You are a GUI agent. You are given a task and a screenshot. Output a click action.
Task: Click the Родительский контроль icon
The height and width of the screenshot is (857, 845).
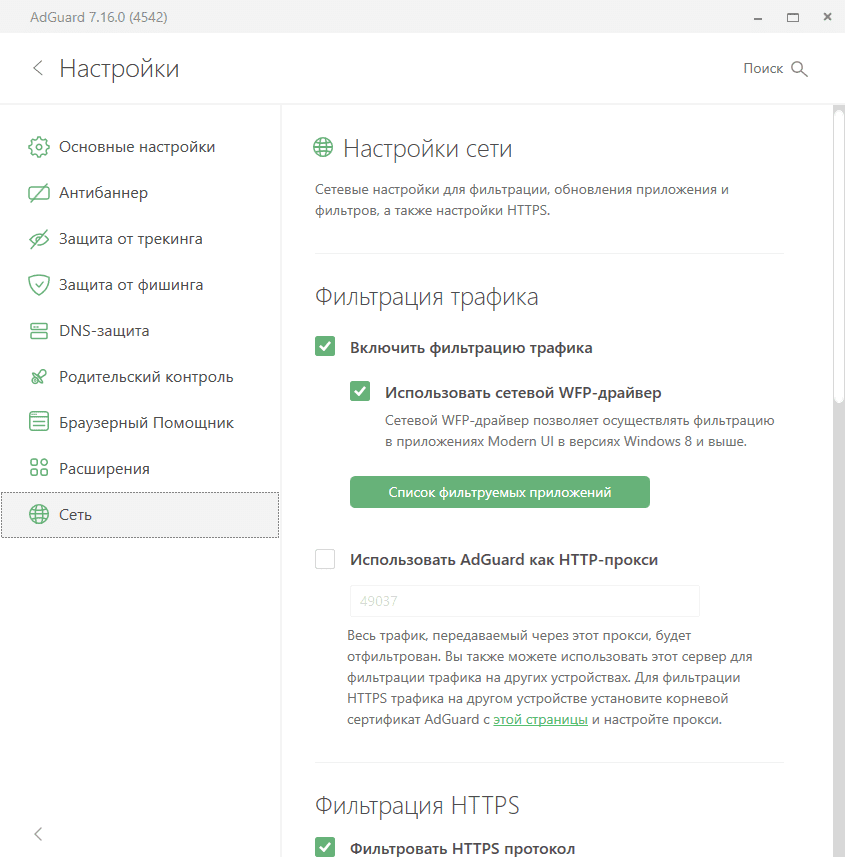pos(39,377)
